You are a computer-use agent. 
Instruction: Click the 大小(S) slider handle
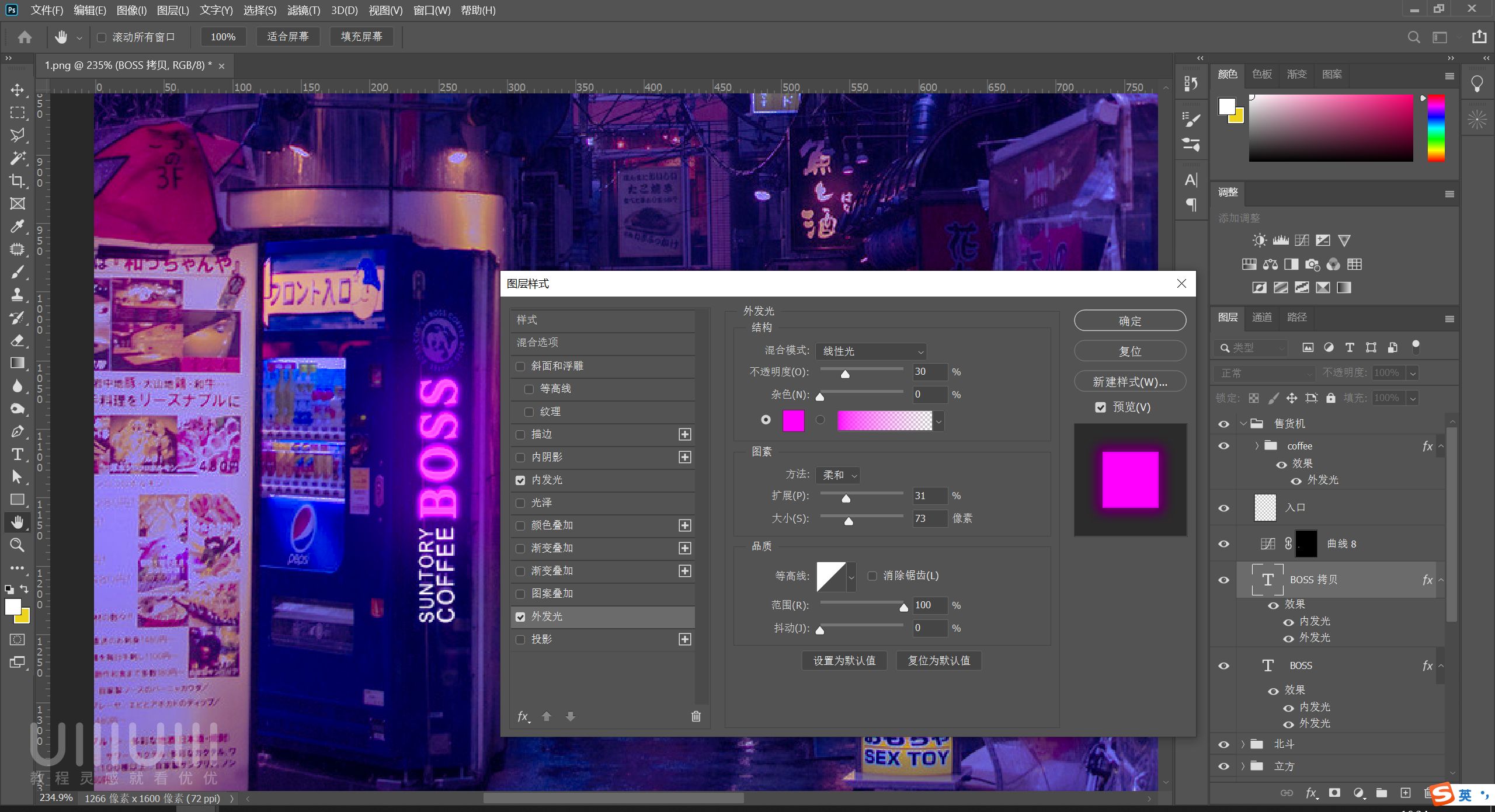[849, 521]
